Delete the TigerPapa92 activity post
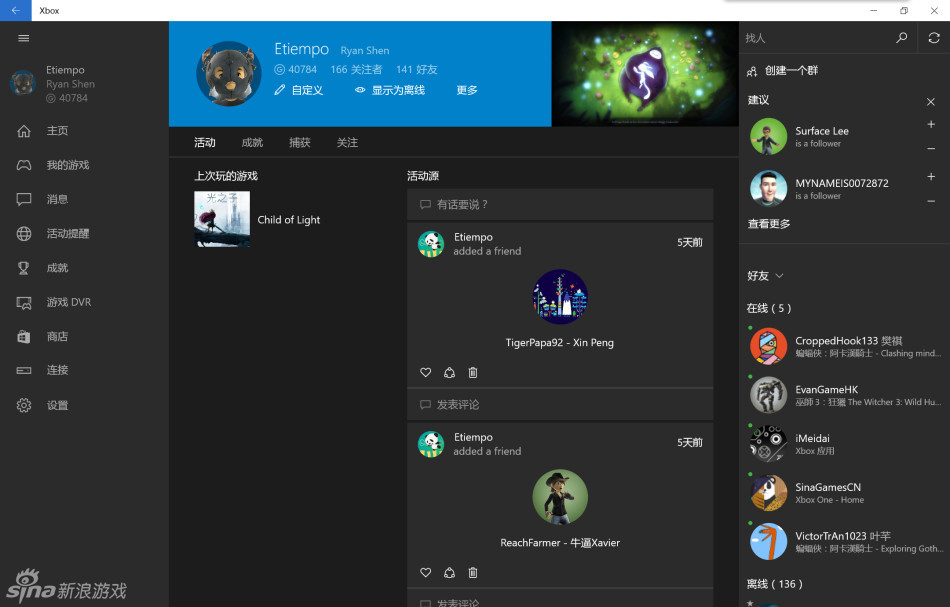950x607 pixels. 473,373
